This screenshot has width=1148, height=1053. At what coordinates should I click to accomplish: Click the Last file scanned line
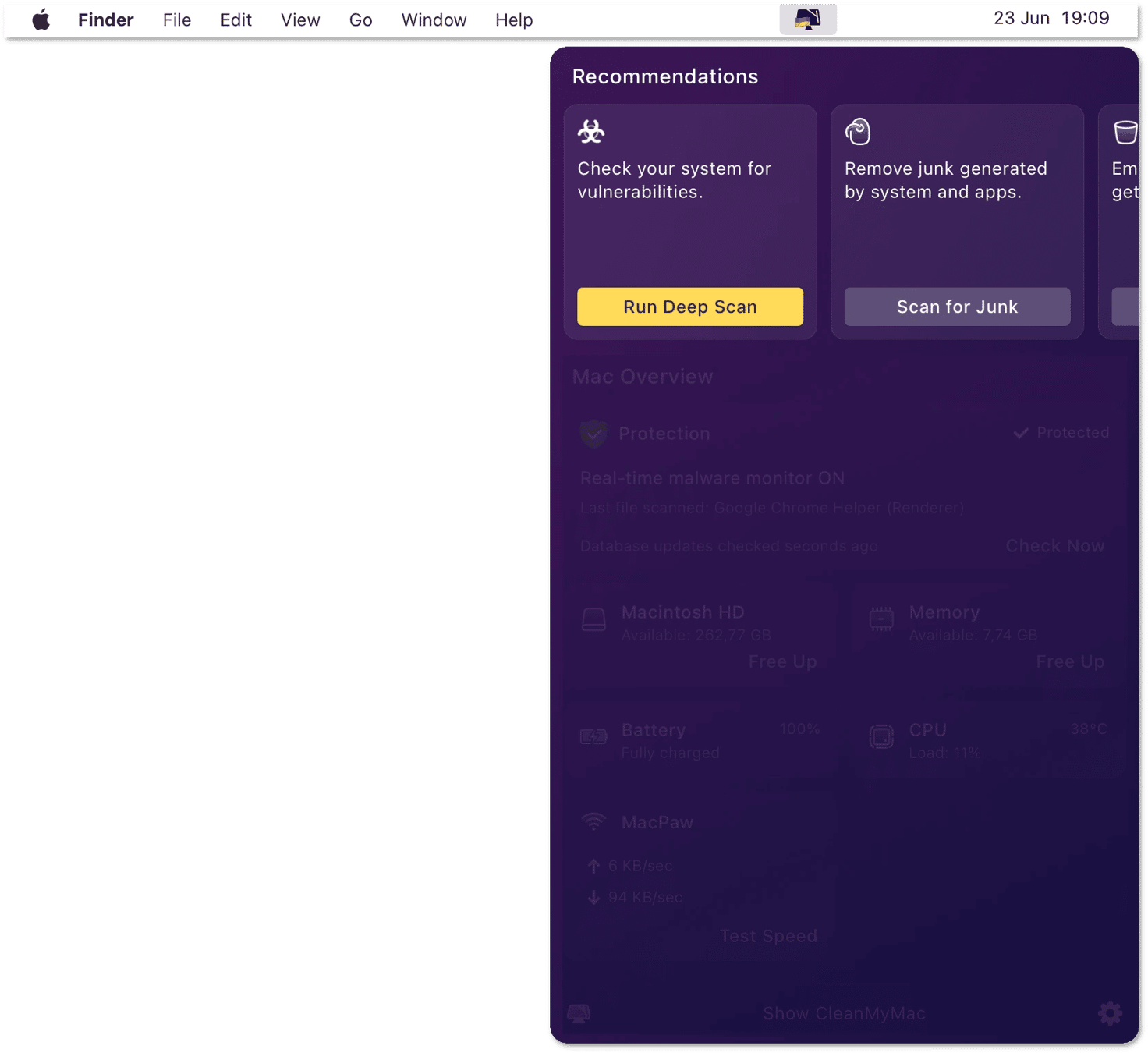coord(772,508)
